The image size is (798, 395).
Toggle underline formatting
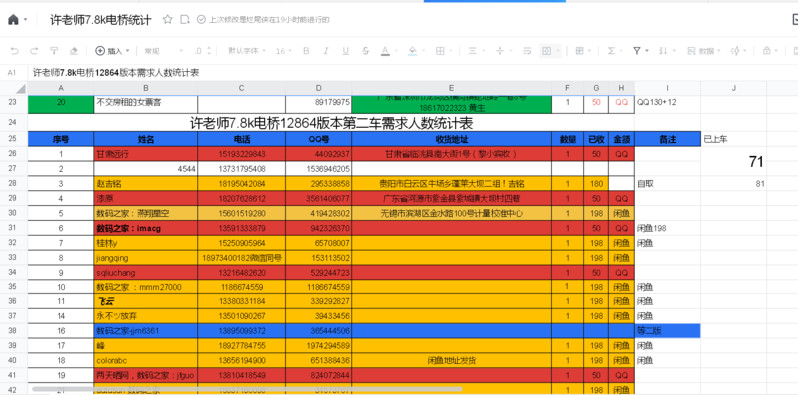346,51
